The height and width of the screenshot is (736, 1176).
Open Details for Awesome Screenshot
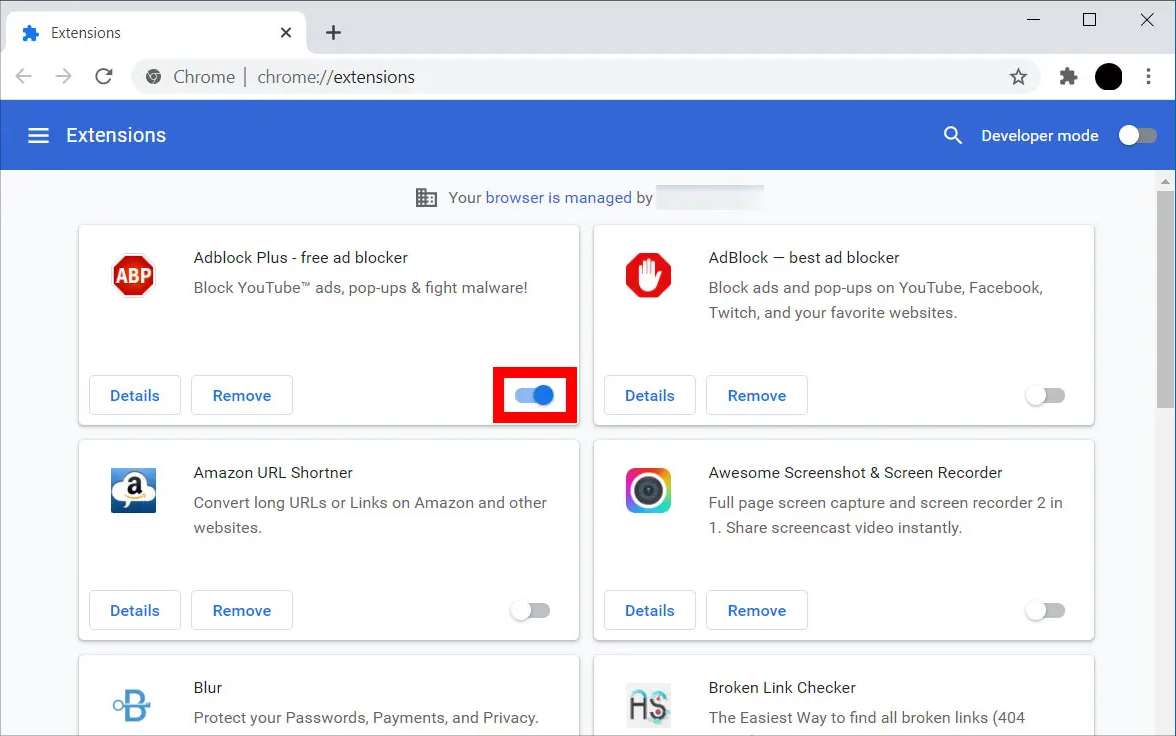click(x=650, y=611)
